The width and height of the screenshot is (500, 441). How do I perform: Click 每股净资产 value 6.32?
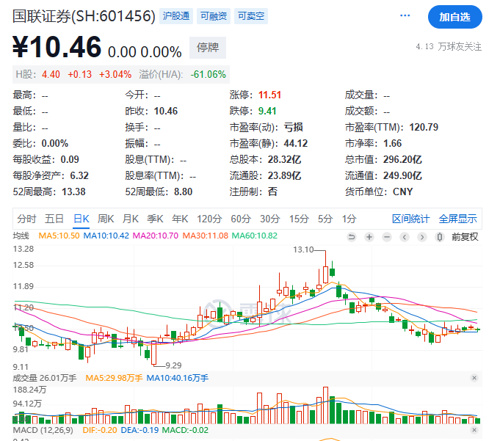tap(79, 175)
